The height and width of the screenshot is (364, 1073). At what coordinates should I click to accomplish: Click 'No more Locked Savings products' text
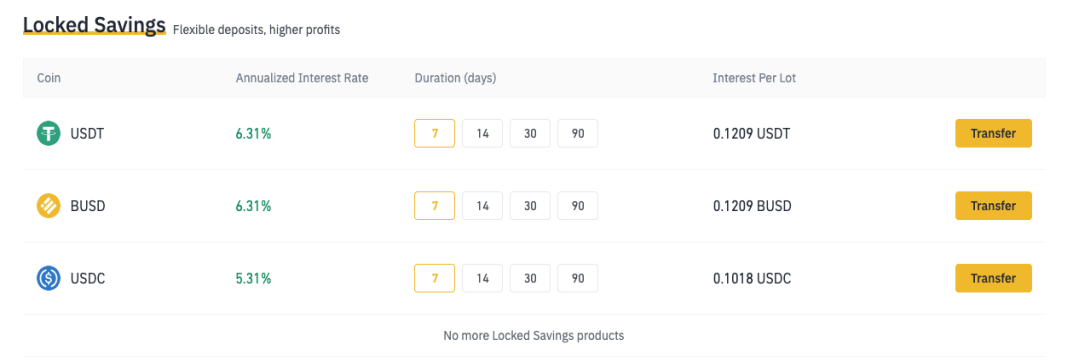pos(534,336)
